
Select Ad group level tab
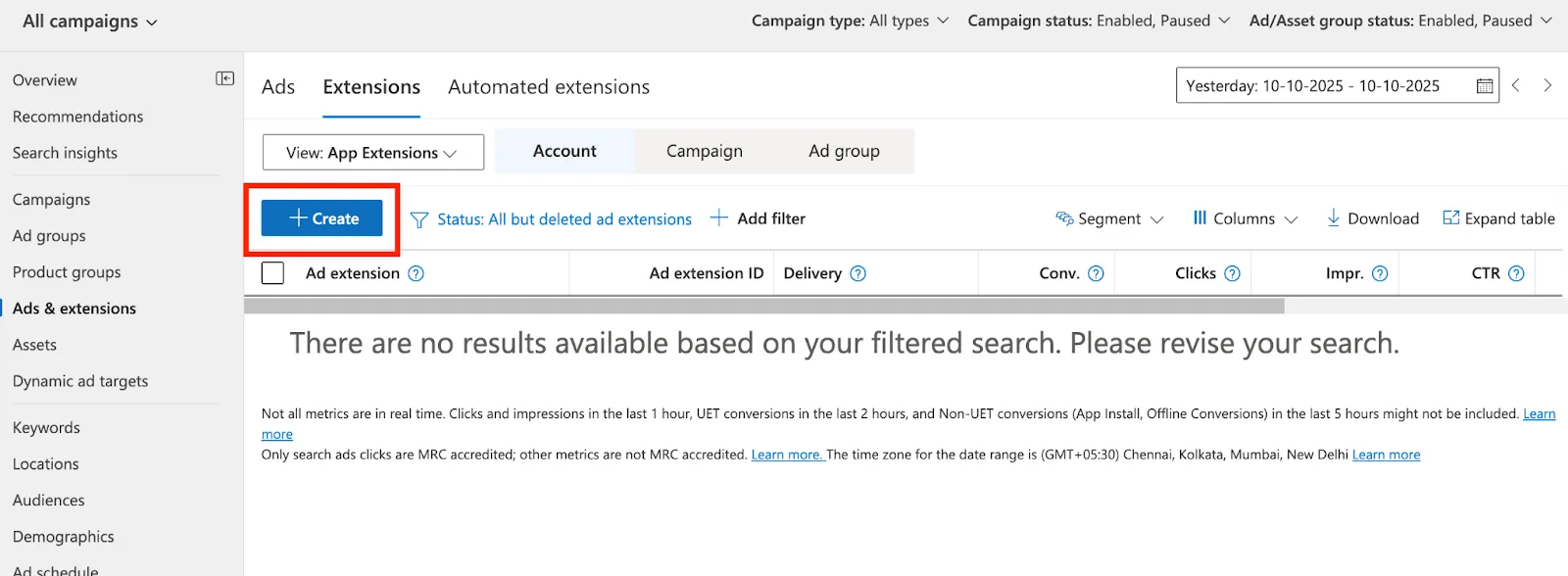point(844,151)
